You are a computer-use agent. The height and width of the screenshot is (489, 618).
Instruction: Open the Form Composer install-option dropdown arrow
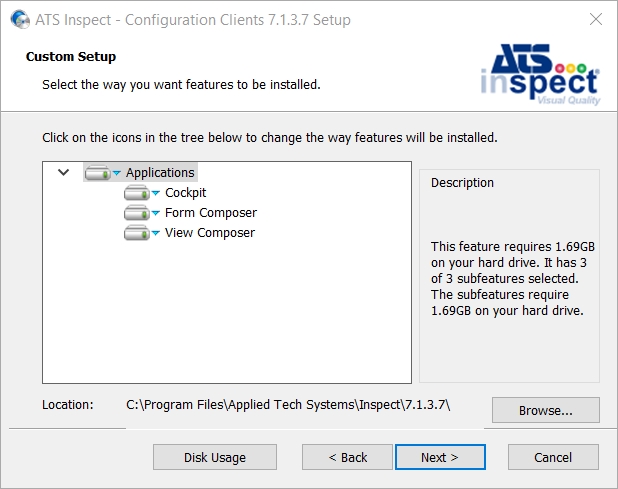coord(156,213)
